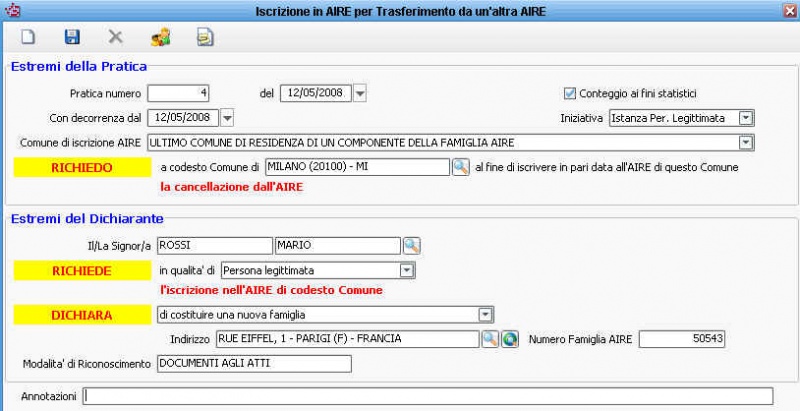Image resolution: width=800 pixels, height=411 pixels.
Task: Click the Indirizzo RUE EIFFEL field
Action: pyautogui.click(x=347, y=339)
